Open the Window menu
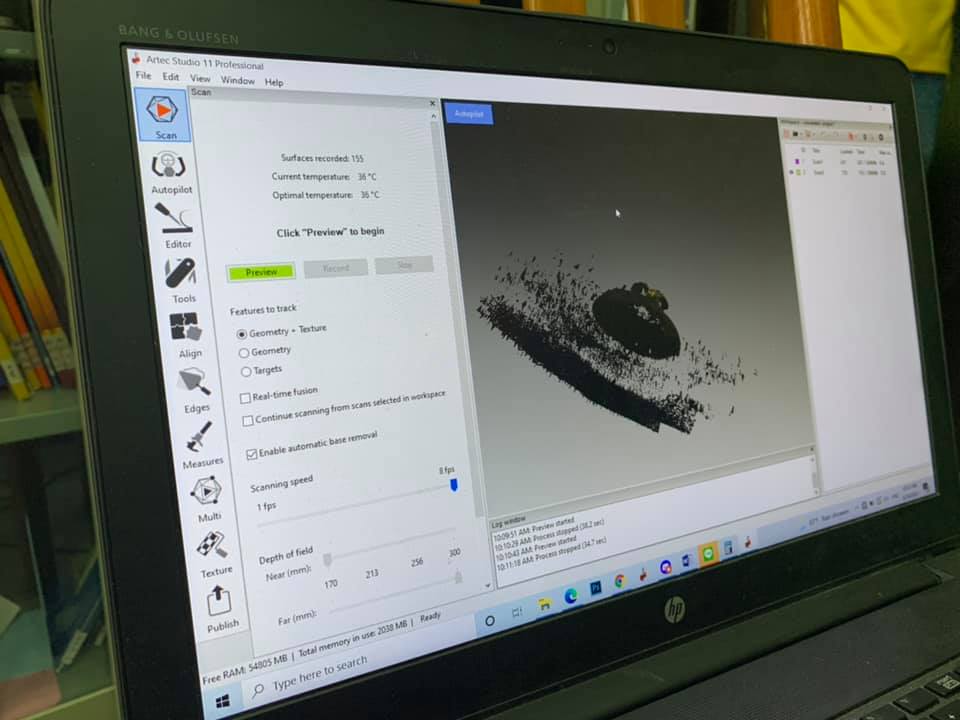This screenshot has width=960, height=720. click(x=238, y=80)
